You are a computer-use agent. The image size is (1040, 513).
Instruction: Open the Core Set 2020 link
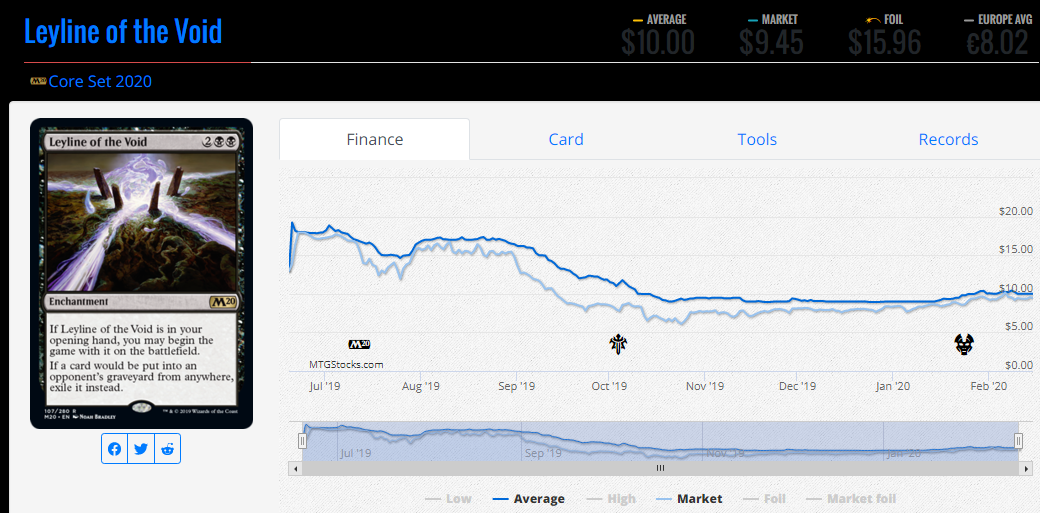100,82
